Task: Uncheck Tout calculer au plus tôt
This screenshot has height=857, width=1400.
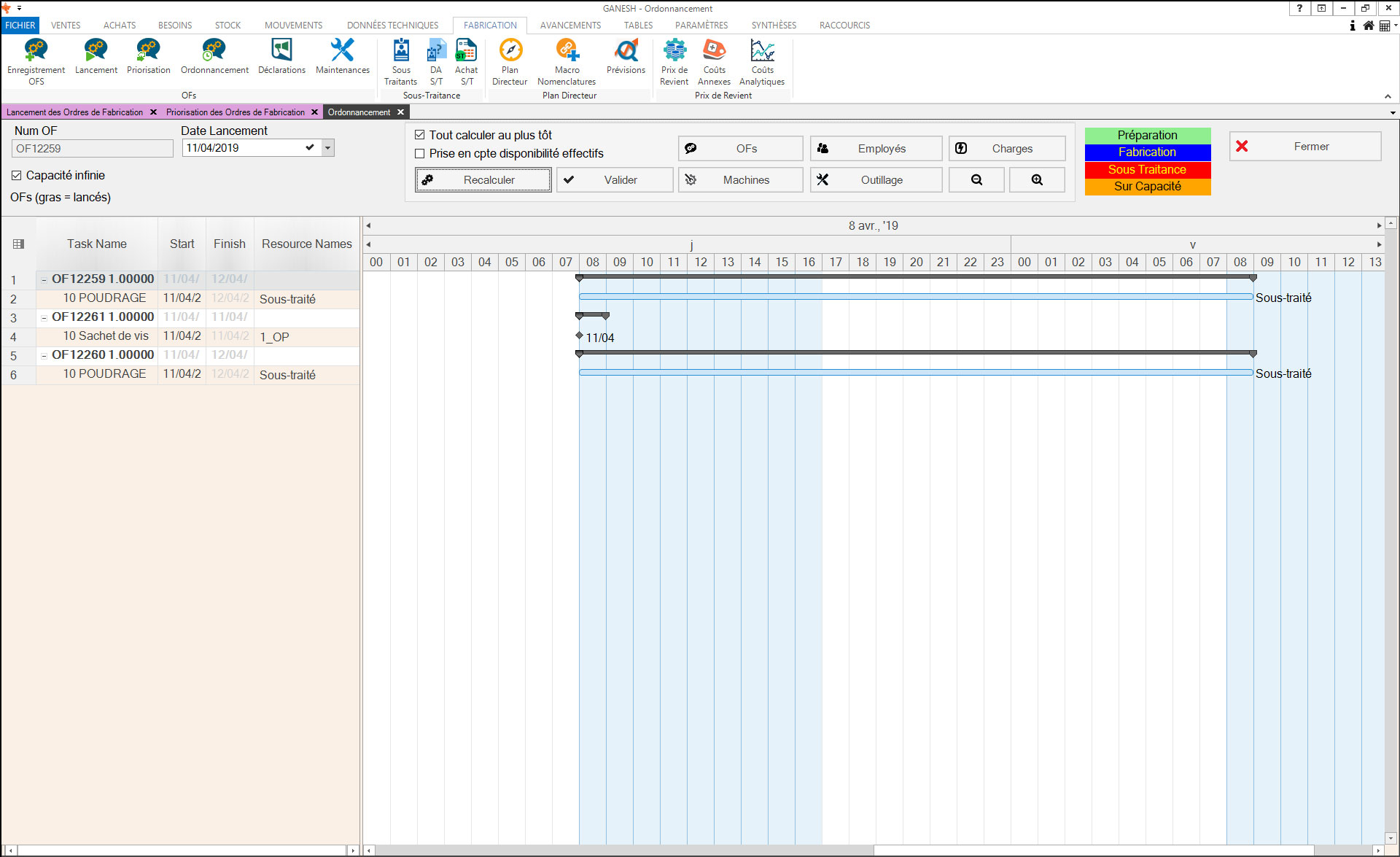Action: pos(420,135)
